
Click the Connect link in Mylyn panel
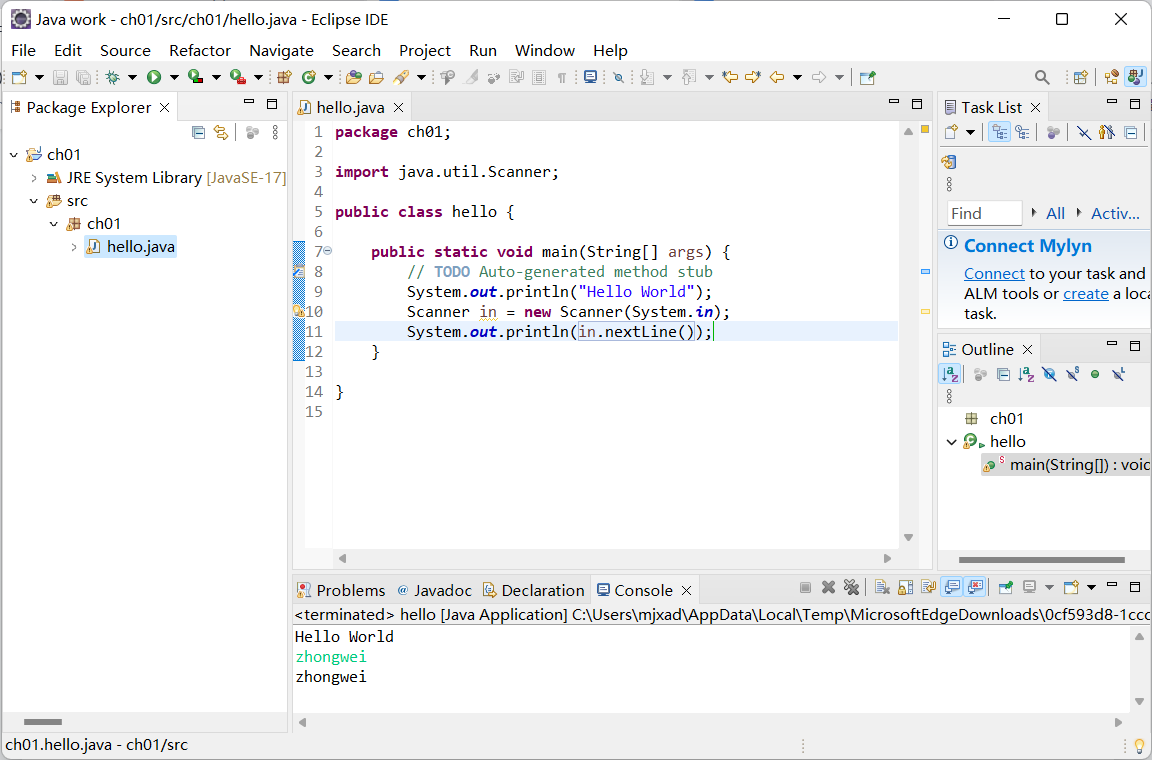[994, 274]
